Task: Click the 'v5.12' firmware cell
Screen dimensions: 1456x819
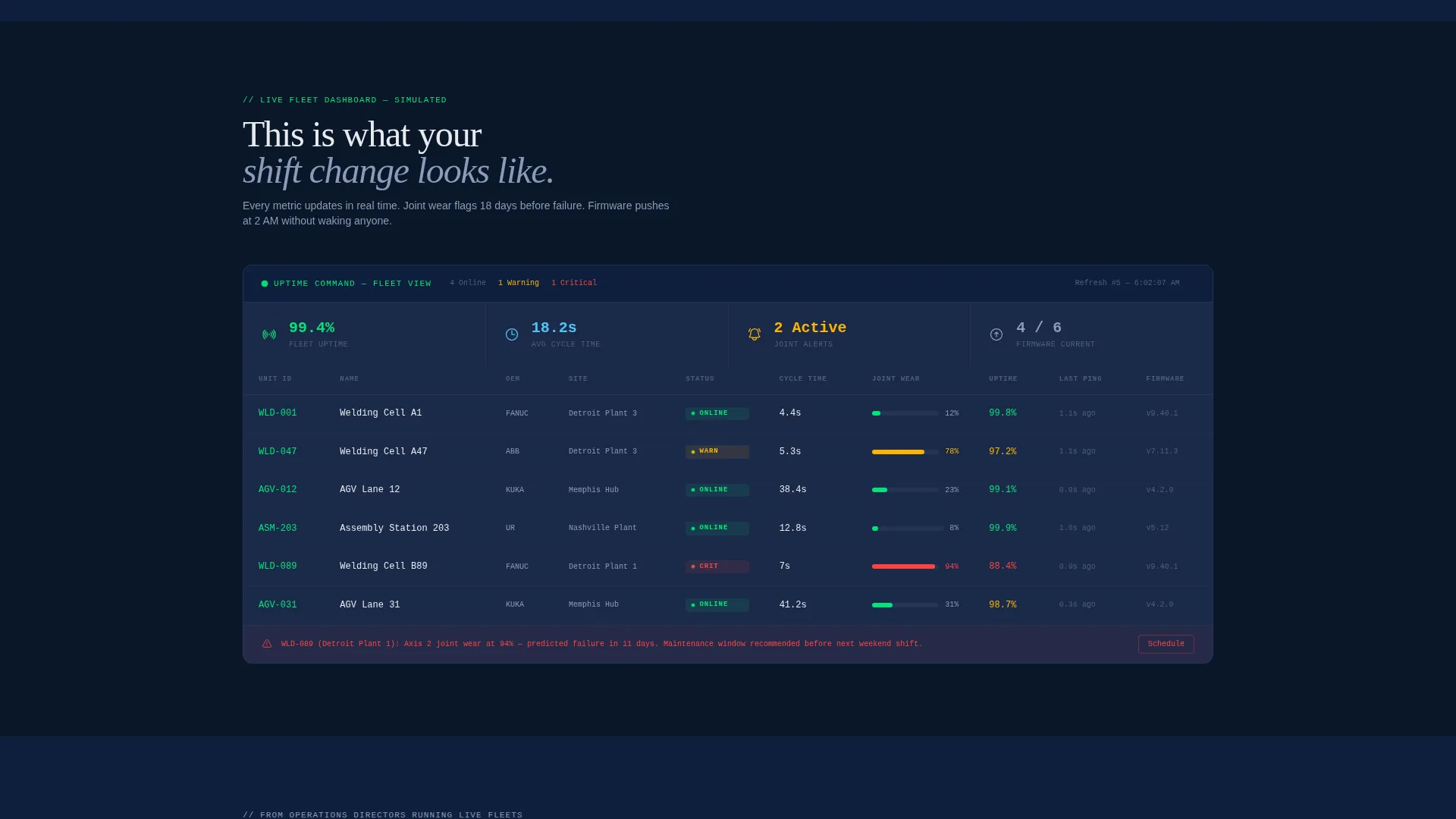Action: (x=1157, y=528)
